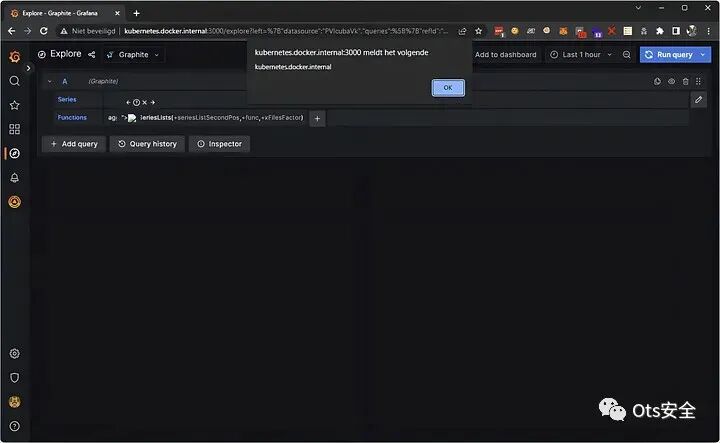Collapse query row A with its chevron
The width and height of the screenshot is (720, 443).
pos(50,81)
